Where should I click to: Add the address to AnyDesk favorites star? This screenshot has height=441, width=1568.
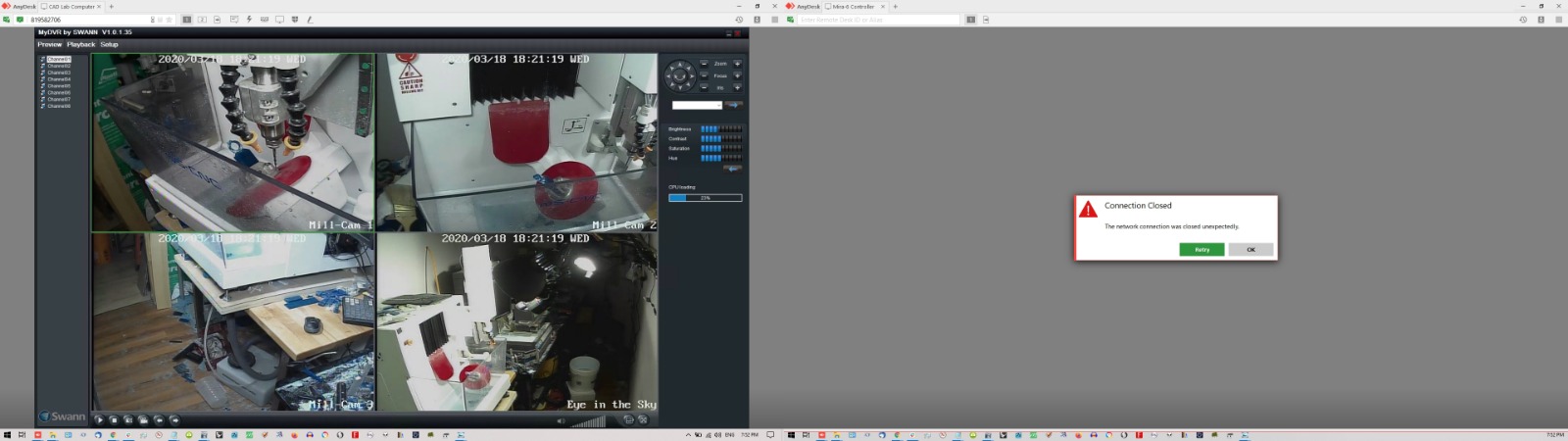(x=169, y=20)
